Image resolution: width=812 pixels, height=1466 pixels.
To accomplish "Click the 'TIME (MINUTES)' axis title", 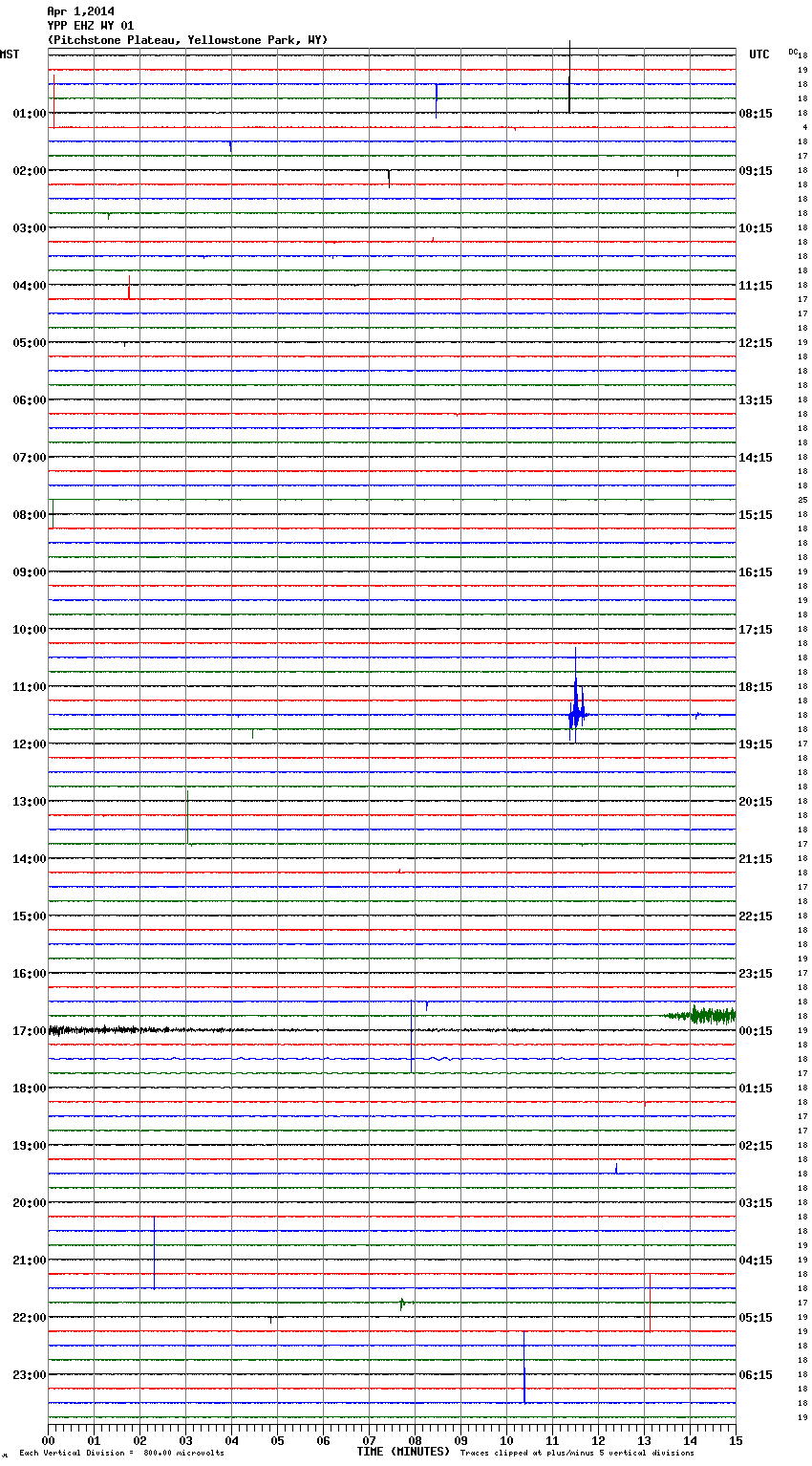I will 403,1452.
